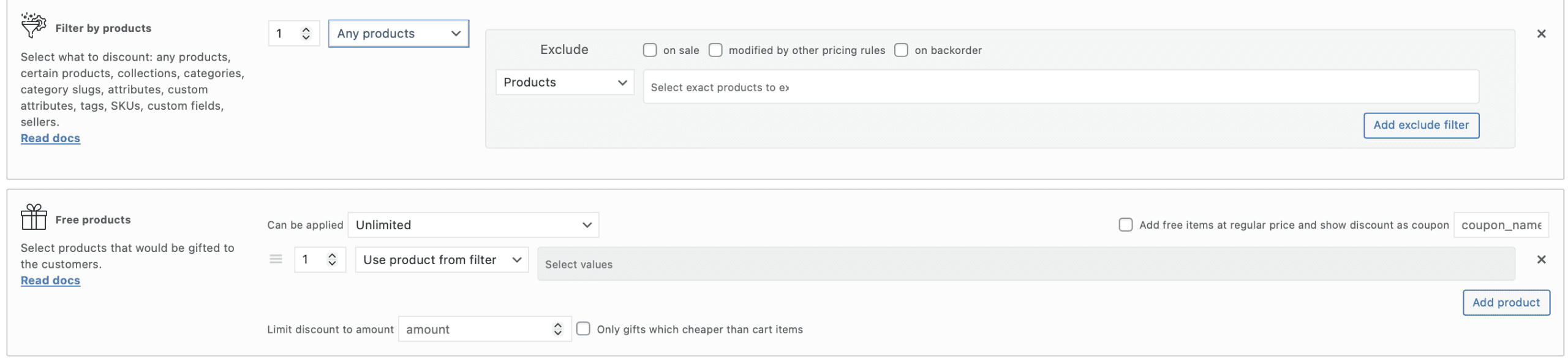The height and width of the screenshot is (361, 1568).
Task: Remove the product filter with the X icon
Action: [1542, 34]
